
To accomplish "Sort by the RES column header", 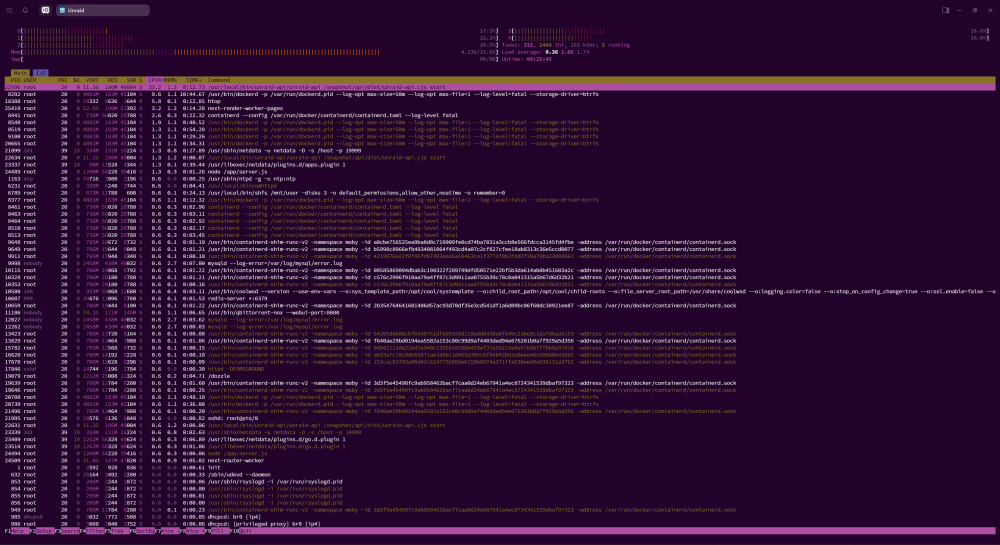I will (112, 80).
